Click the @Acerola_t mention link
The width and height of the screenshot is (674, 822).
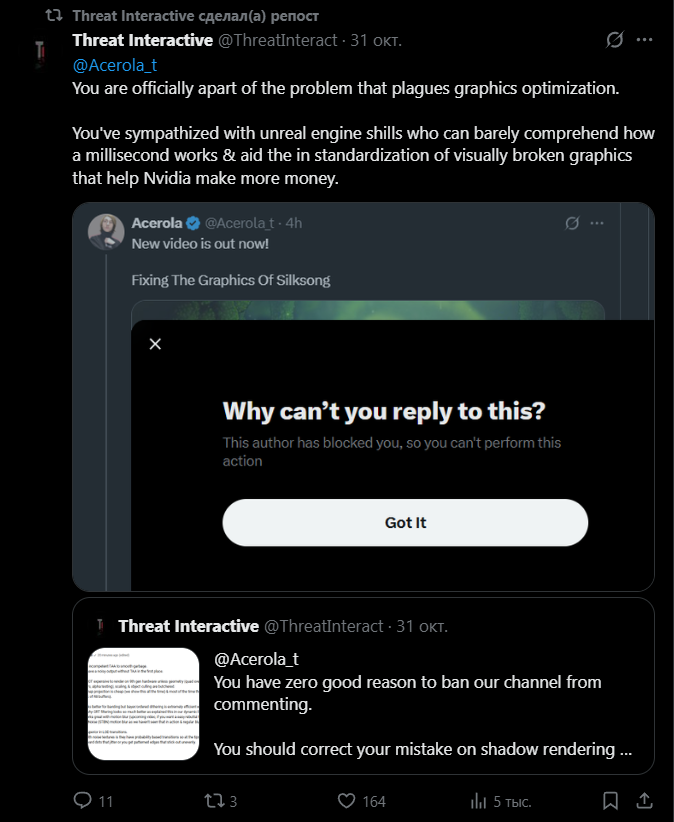tap(115, 65)
